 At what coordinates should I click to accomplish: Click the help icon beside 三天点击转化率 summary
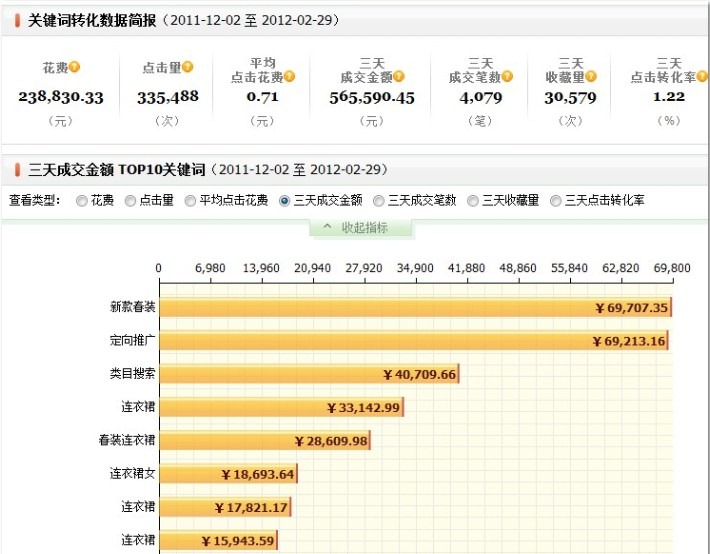coord(702,77)
